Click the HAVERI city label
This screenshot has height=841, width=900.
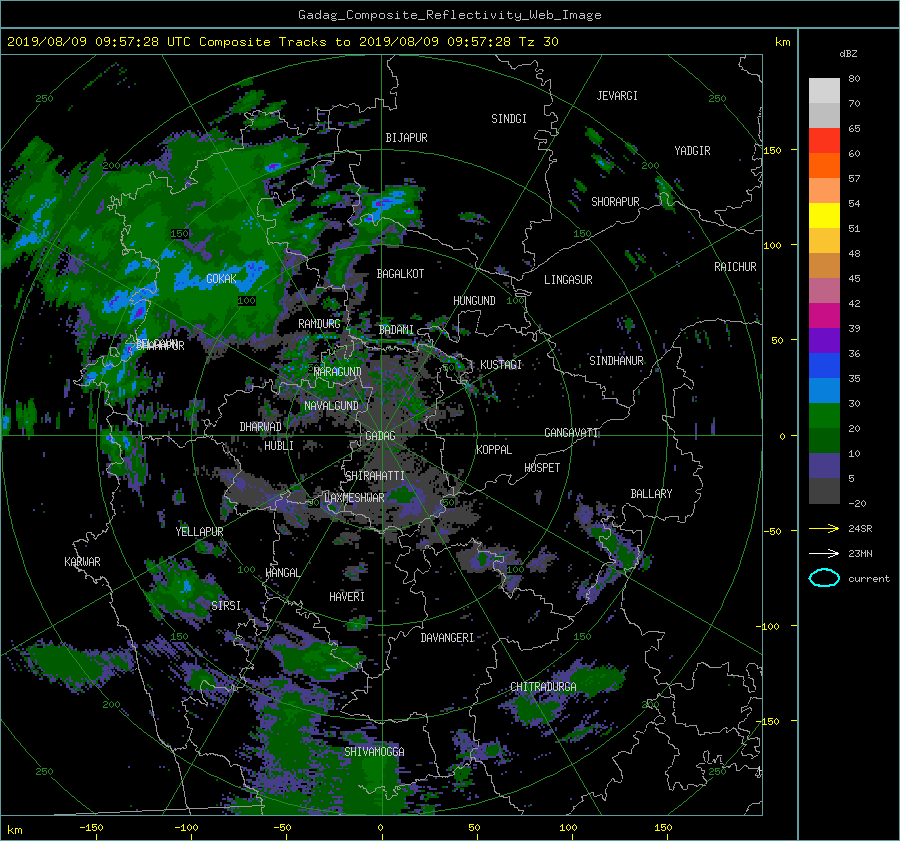[x=347, y=597]
